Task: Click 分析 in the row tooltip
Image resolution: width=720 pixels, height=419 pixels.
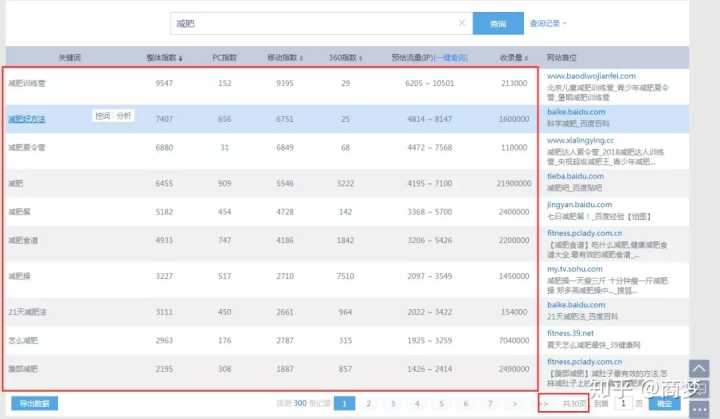Action: (x=124, y=116)
